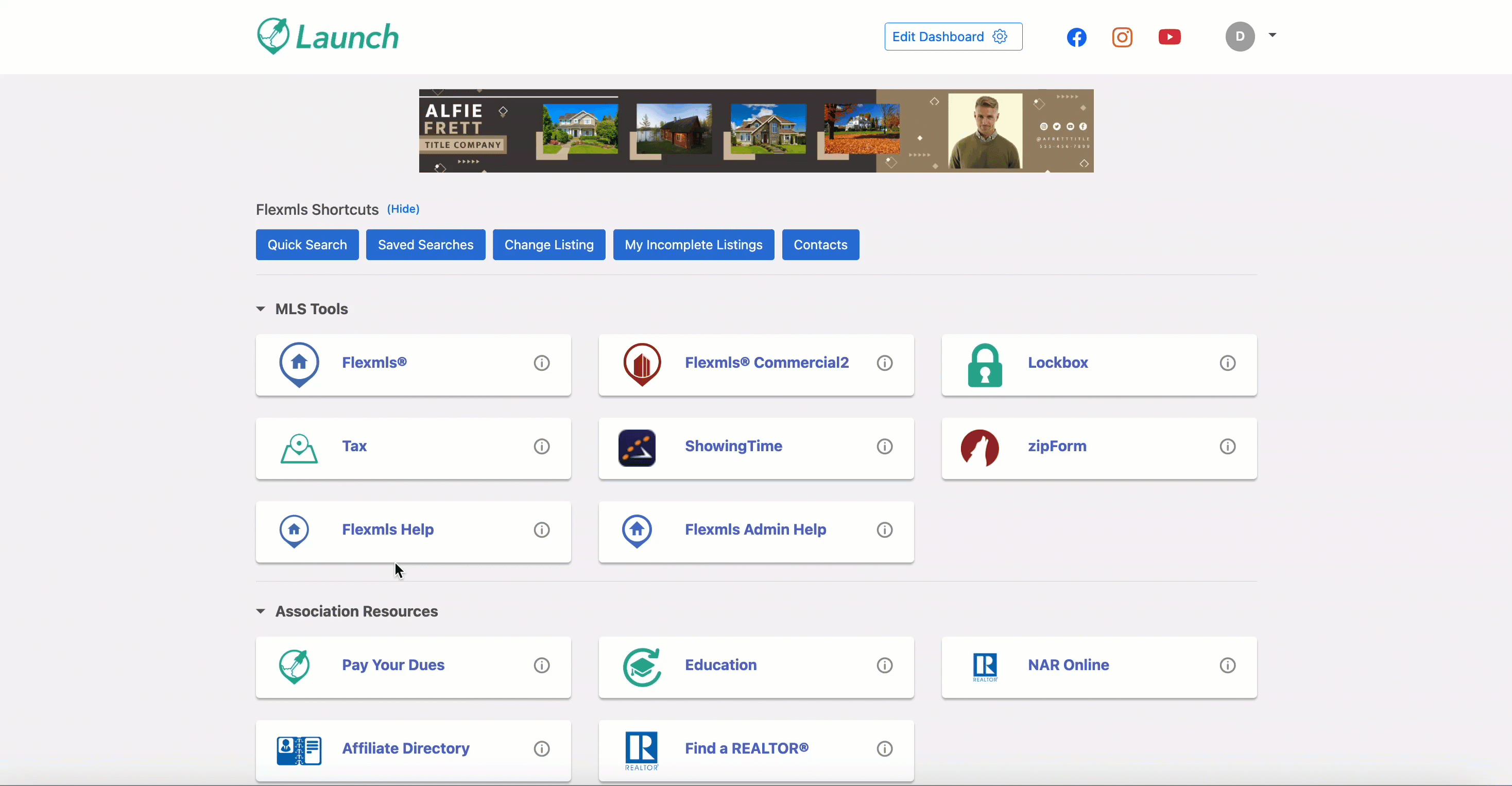Viewport: 1512px width, 786px height.
Task: Click the Flexmls Admin Help pin icon
Action: click(637, 531)
